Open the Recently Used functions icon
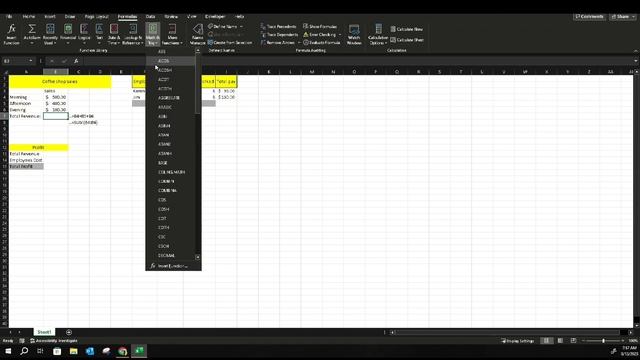Viewport: 640px width, 360px height. point(50,34)
